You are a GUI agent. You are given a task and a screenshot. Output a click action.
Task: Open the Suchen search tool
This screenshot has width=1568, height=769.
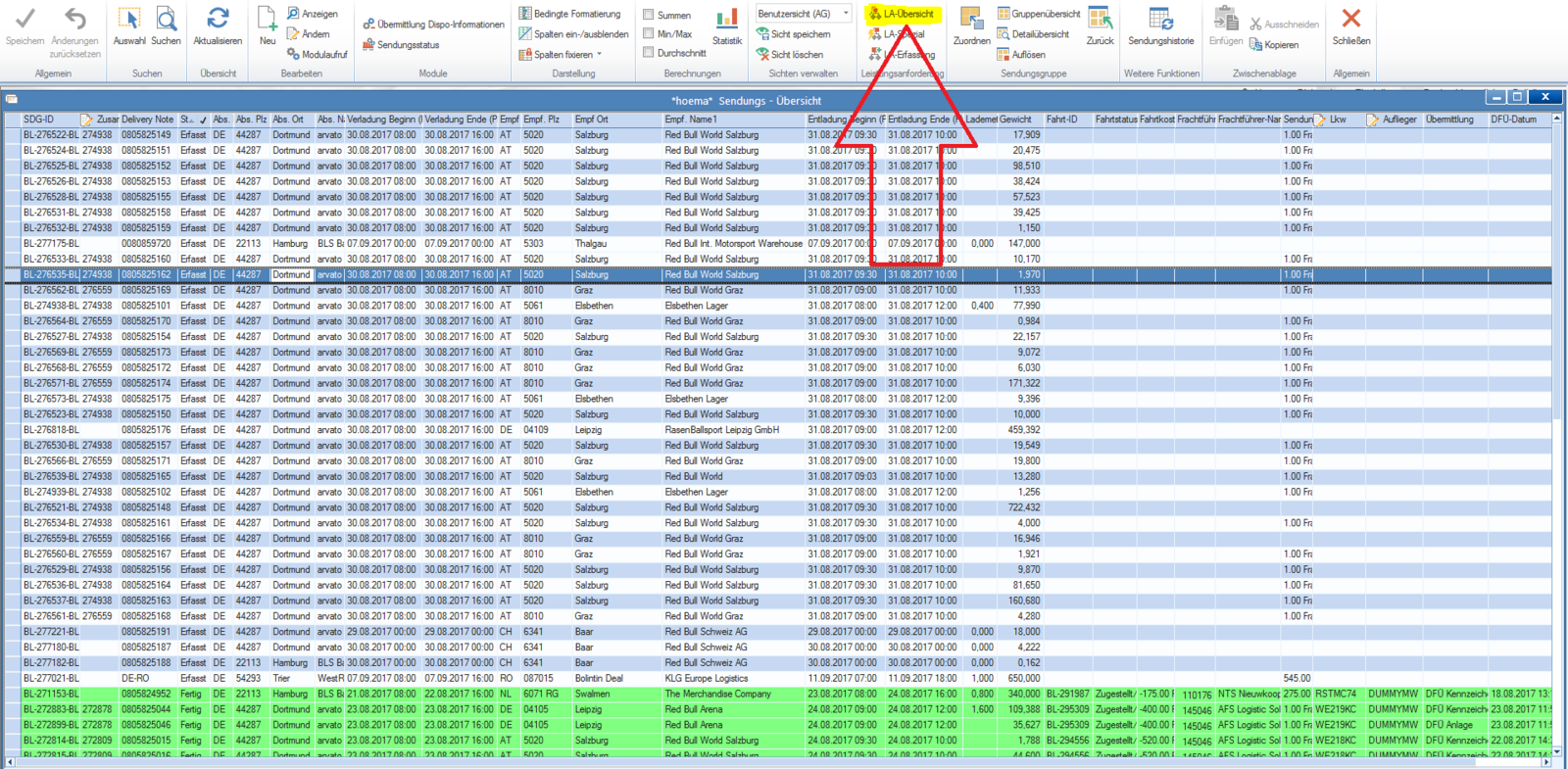pos(167,19)
